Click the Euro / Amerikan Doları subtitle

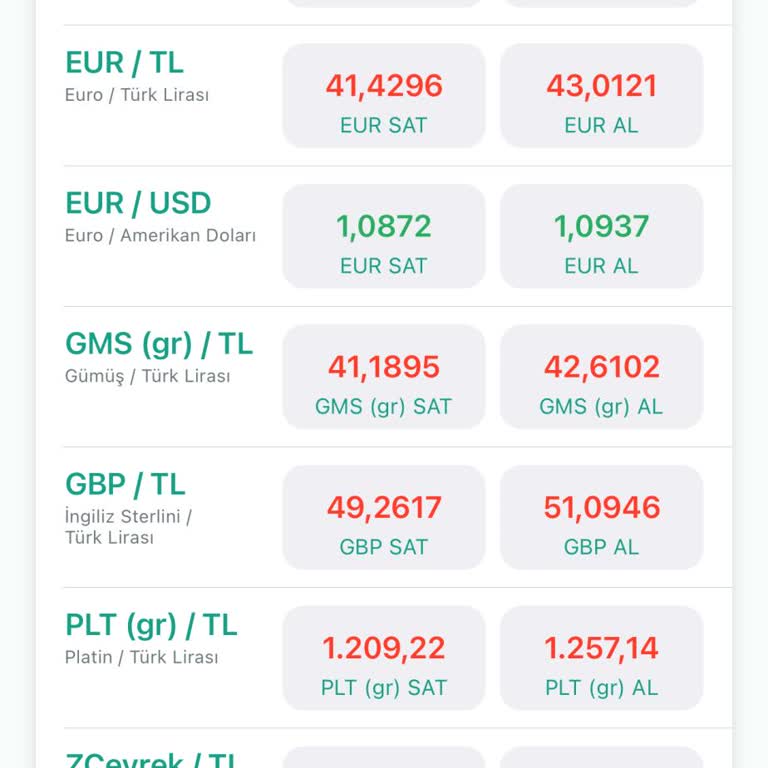pyautogui.click(x=160, y=236)
